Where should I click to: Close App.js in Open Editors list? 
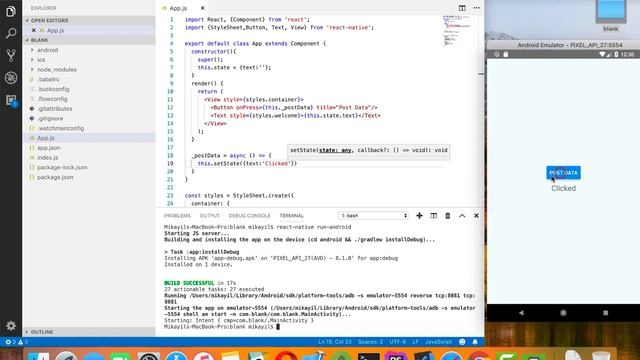tap(33, 30)
